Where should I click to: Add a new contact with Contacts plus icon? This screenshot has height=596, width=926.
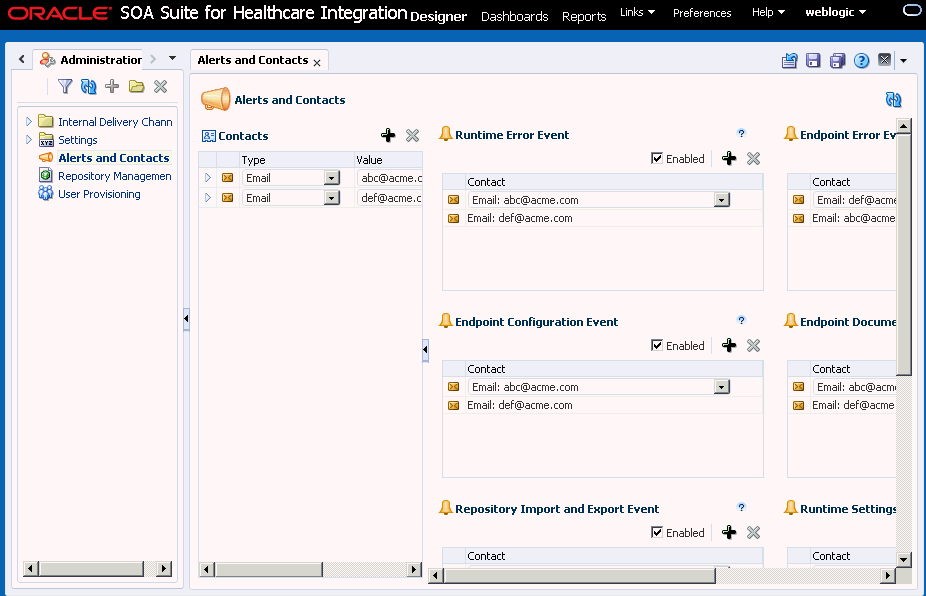coord(388,135)
